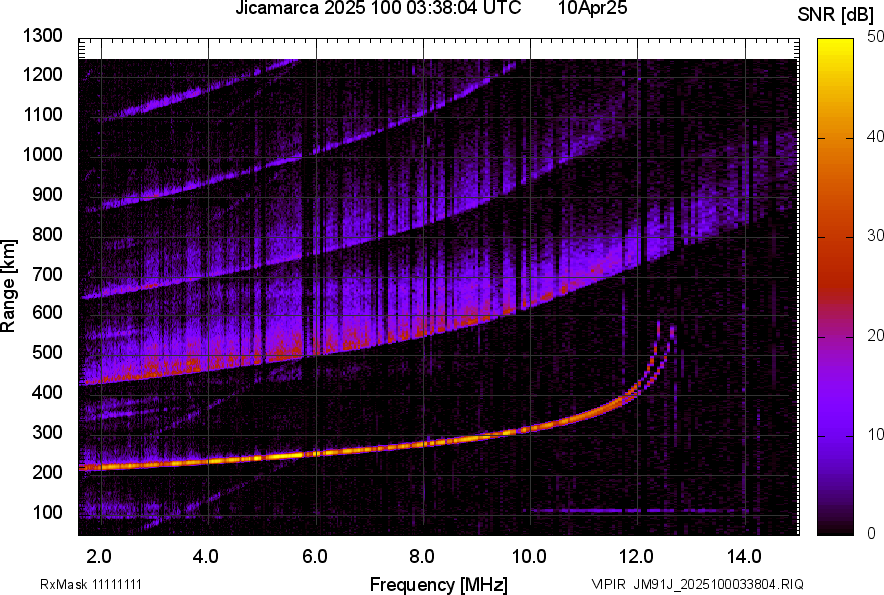This screenshot has height=595, width=884.
Task: Click range tick label '600'
Action: (x=47, y=312)
